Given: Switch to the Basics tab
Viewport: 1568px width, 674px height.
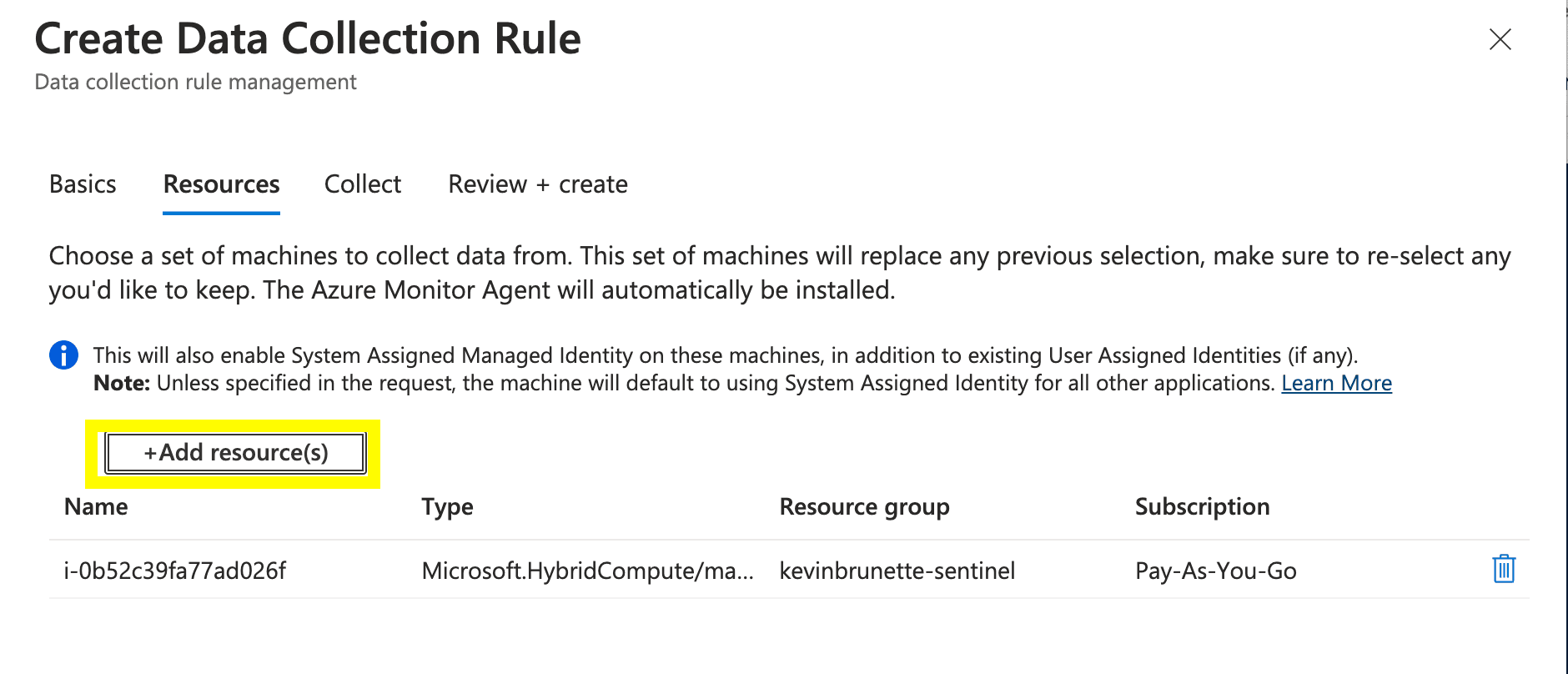Looking at the screenshot, I should pos(83,184).
